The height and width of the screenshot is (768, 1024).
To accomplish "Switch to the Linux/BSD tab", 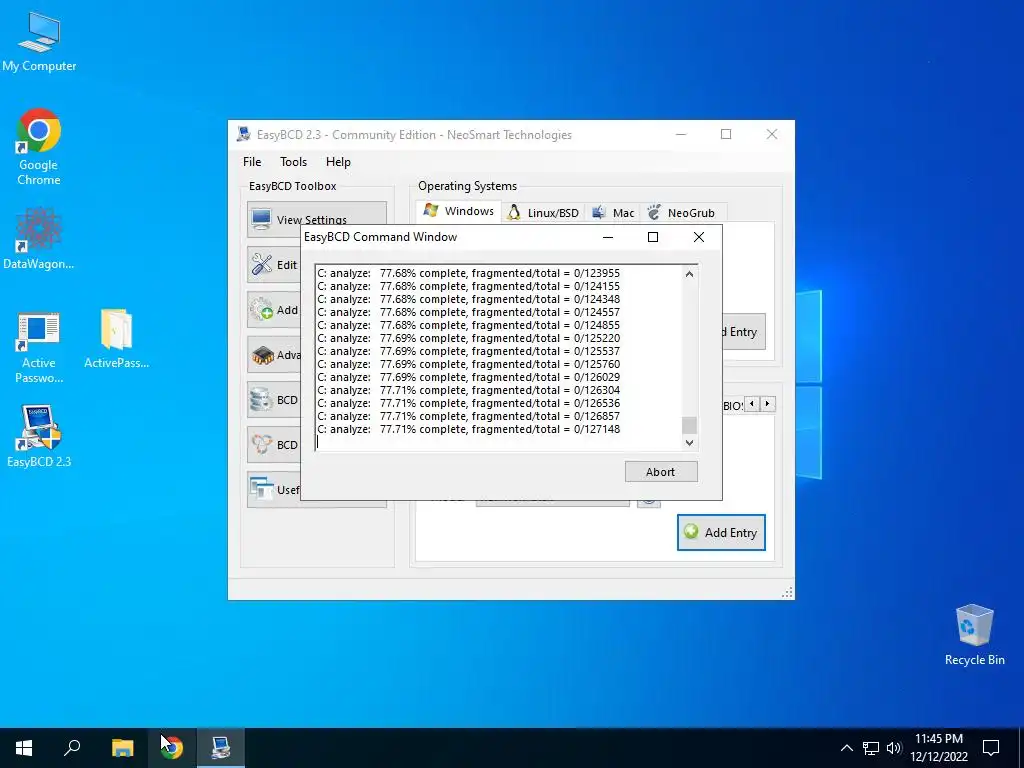I will tap(543, 213).
